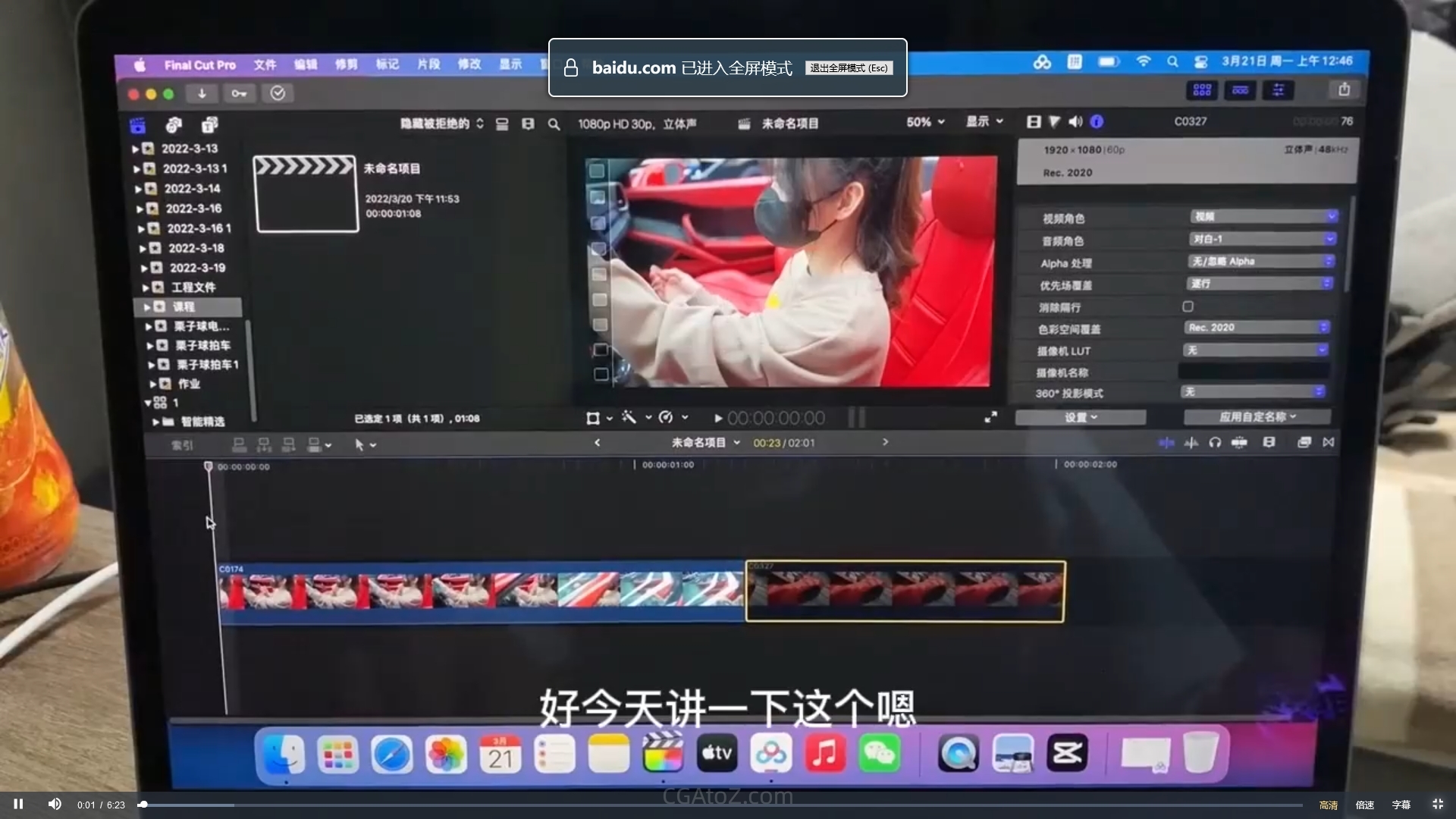This screenshot has height=819, width=1456.
Task: Click the import media arrow icon
Action: click(x=202, y=93)
